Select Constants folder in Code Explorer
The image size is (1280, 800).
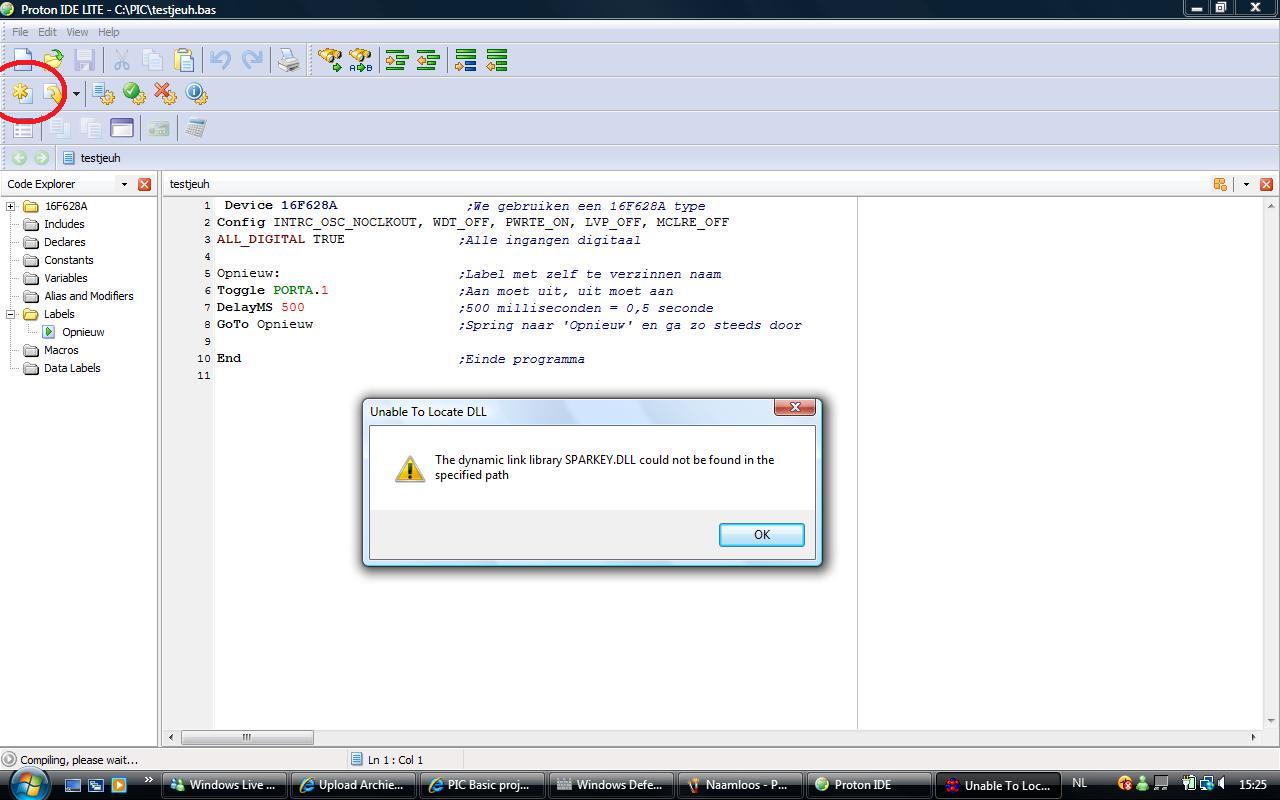(x=68, y=260)
